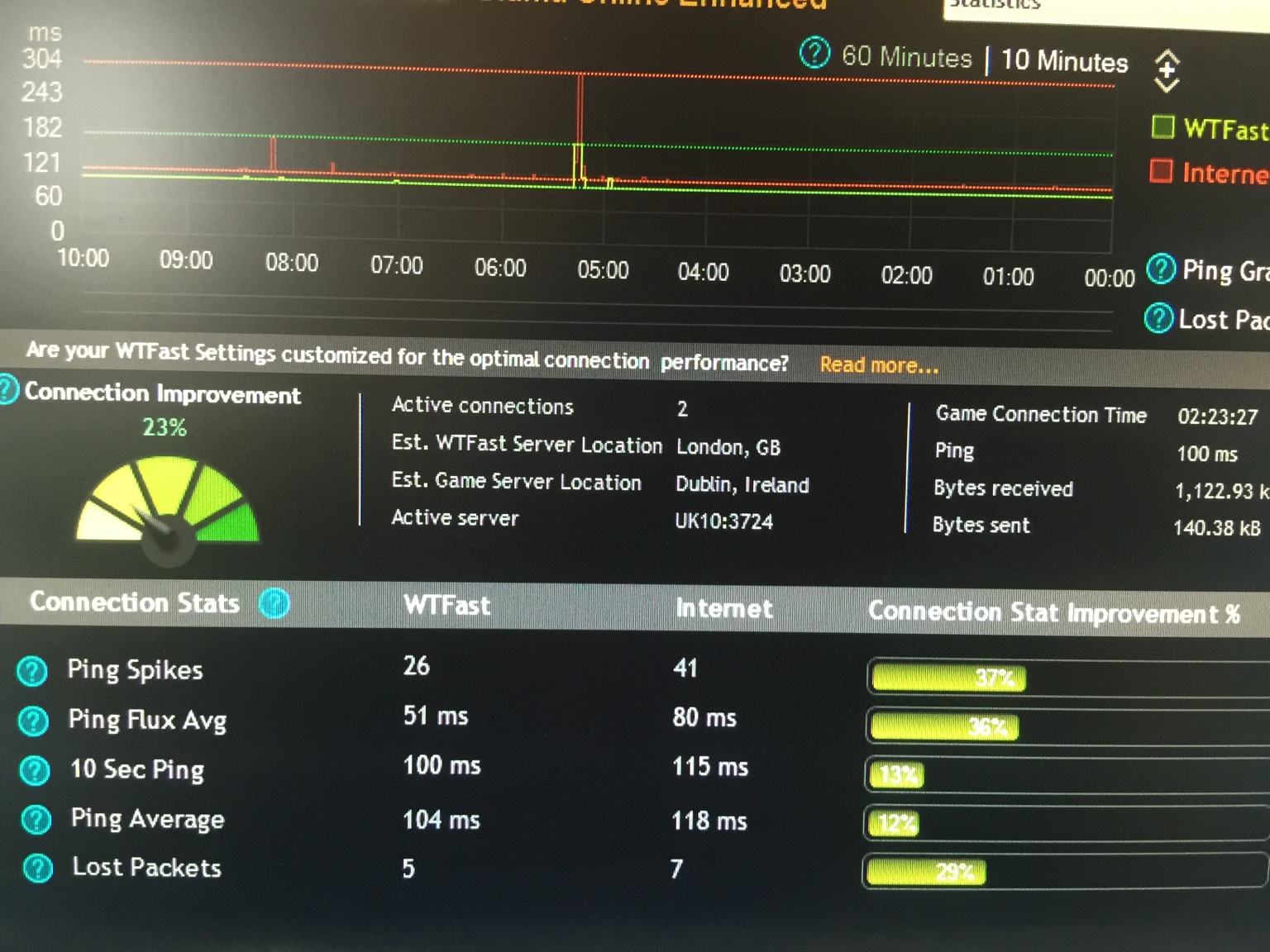
Task: Click help icon beside Connection Stats header
Action: point(275,604)
